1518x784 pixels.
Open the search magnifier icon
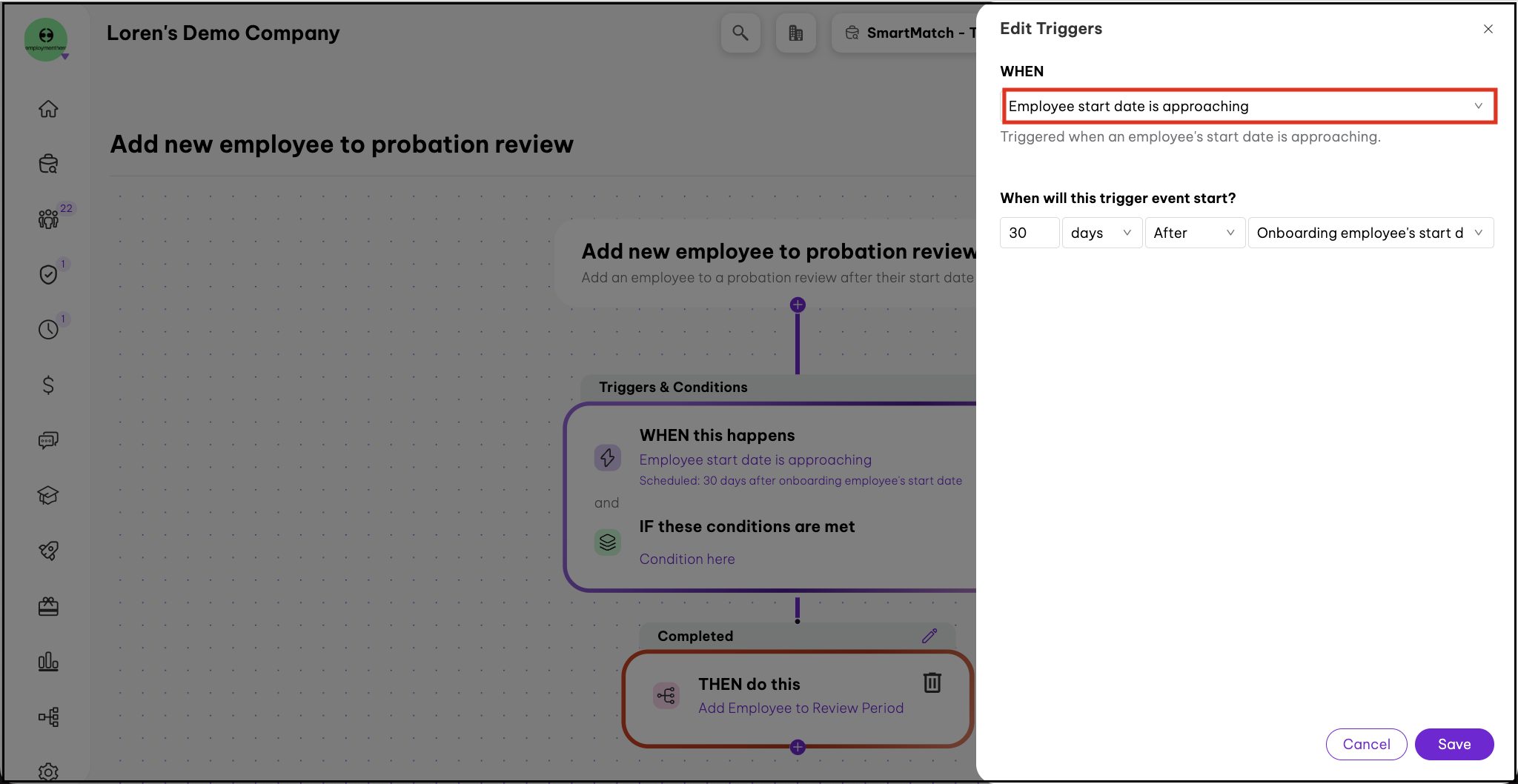pos(740,33)
